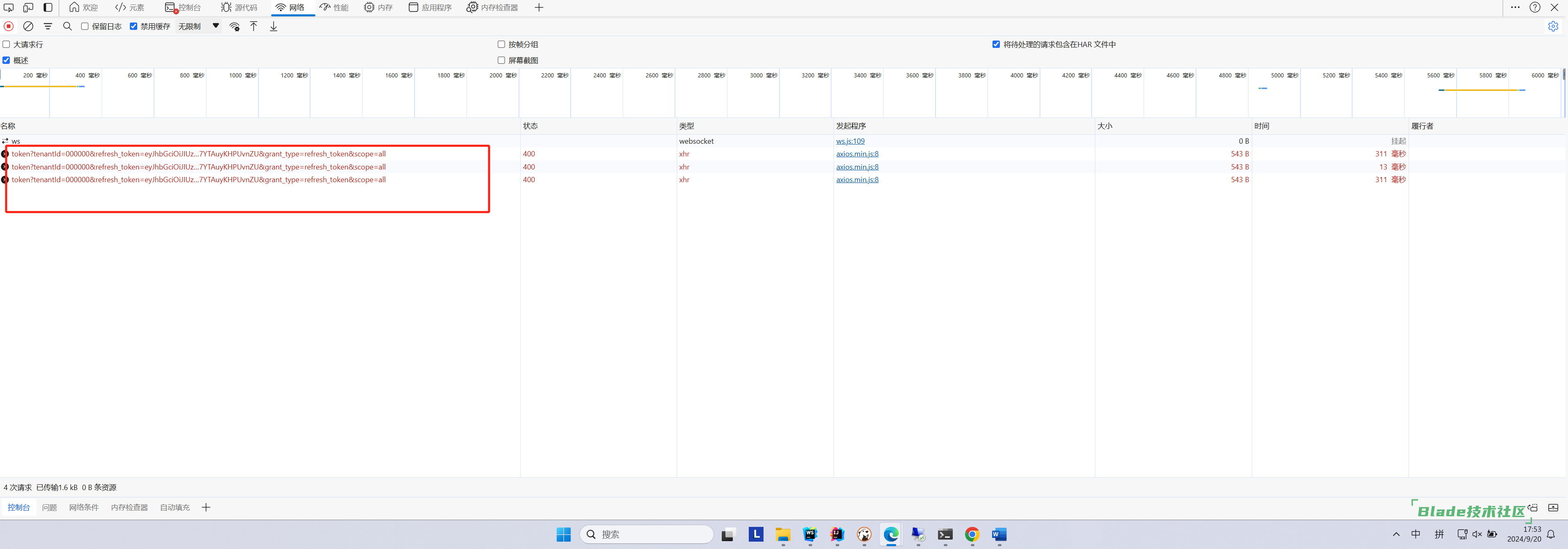Toggle device emulation icon
This screenshot has height=549, width=1568.
tap(28, 8)
